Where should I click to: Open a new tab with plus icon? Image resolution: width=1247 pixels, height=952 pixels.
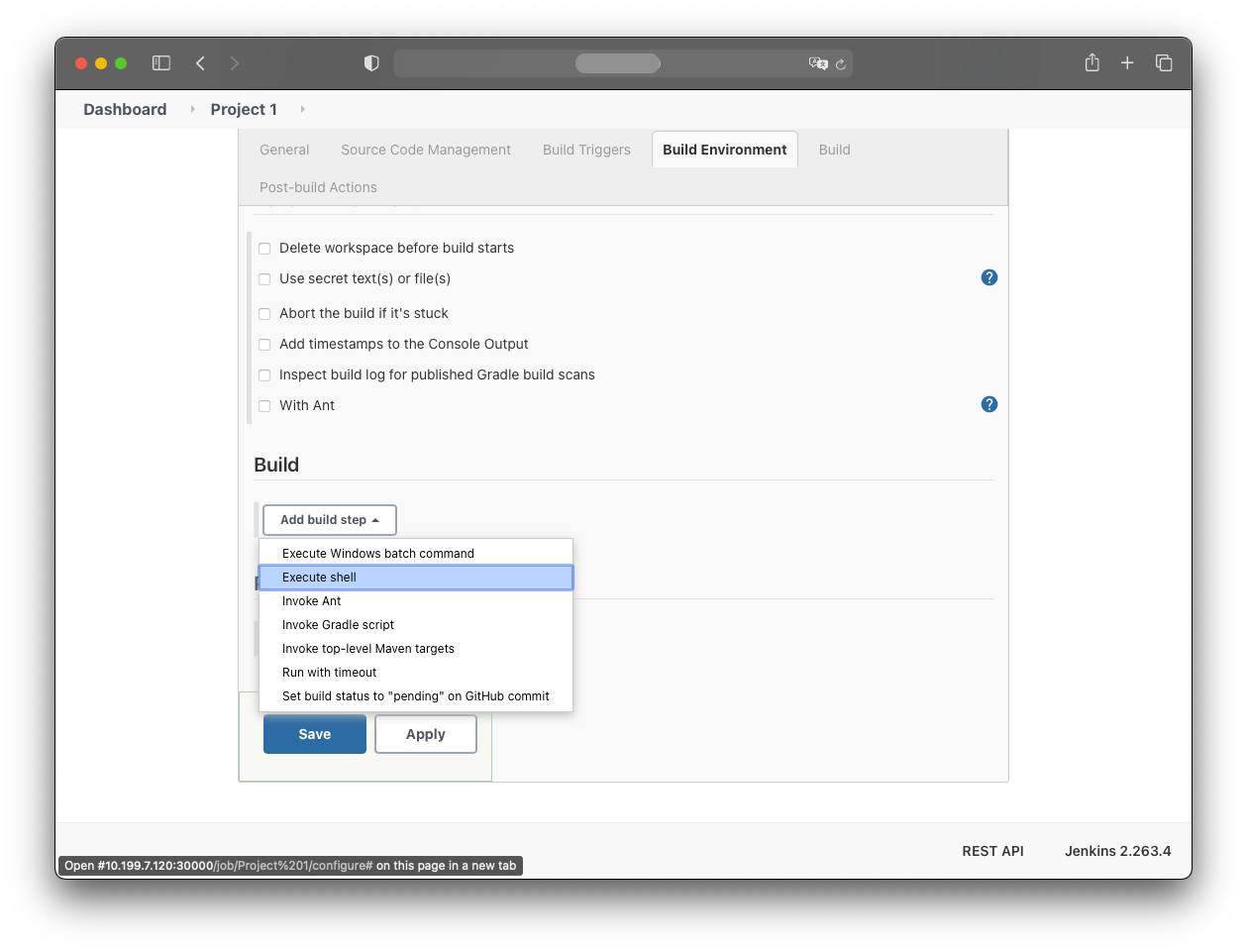point(1127,63)
